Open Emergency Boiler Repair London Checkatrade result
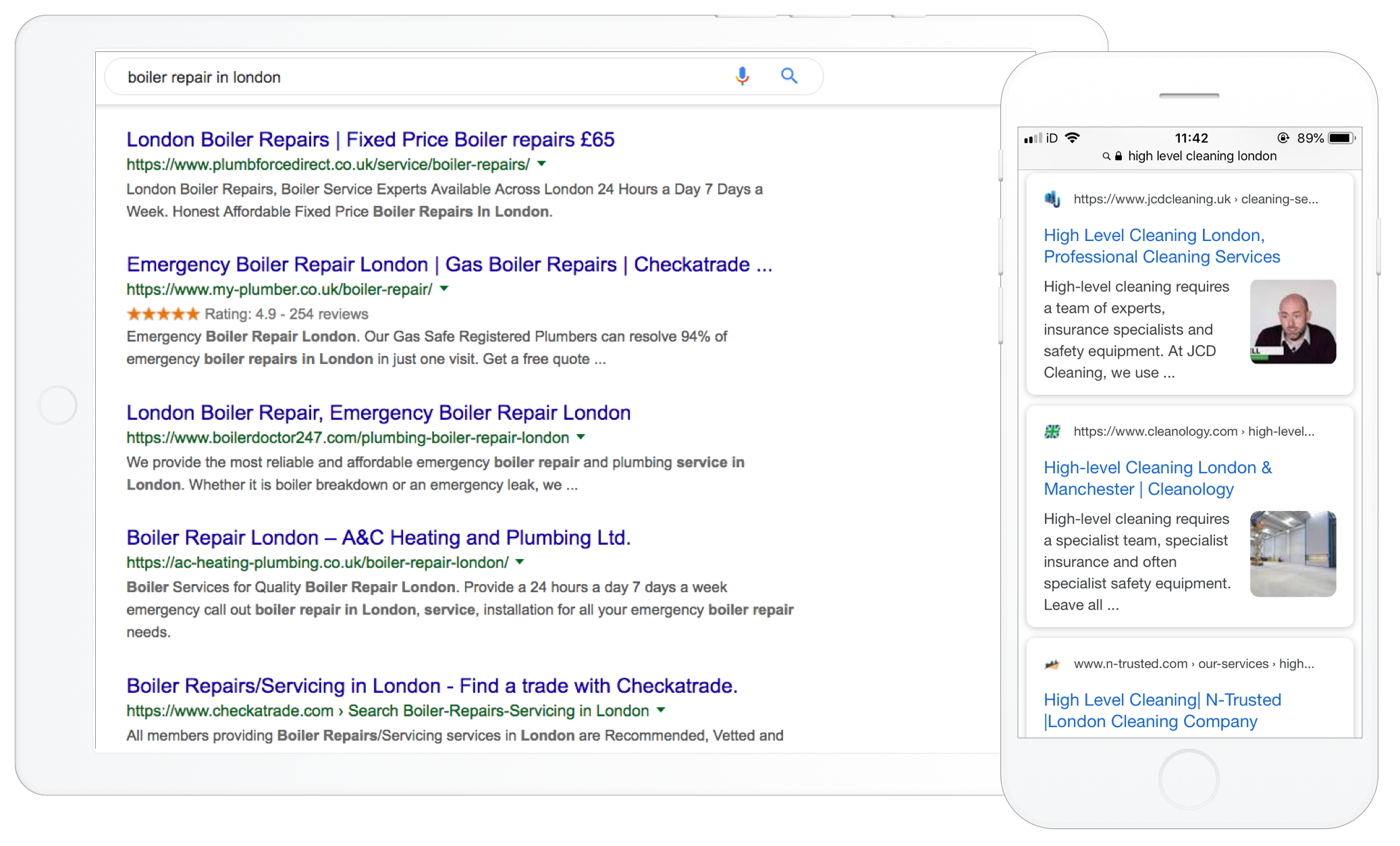This screenshot has height=846, width=1400. (x=449, y=264)
